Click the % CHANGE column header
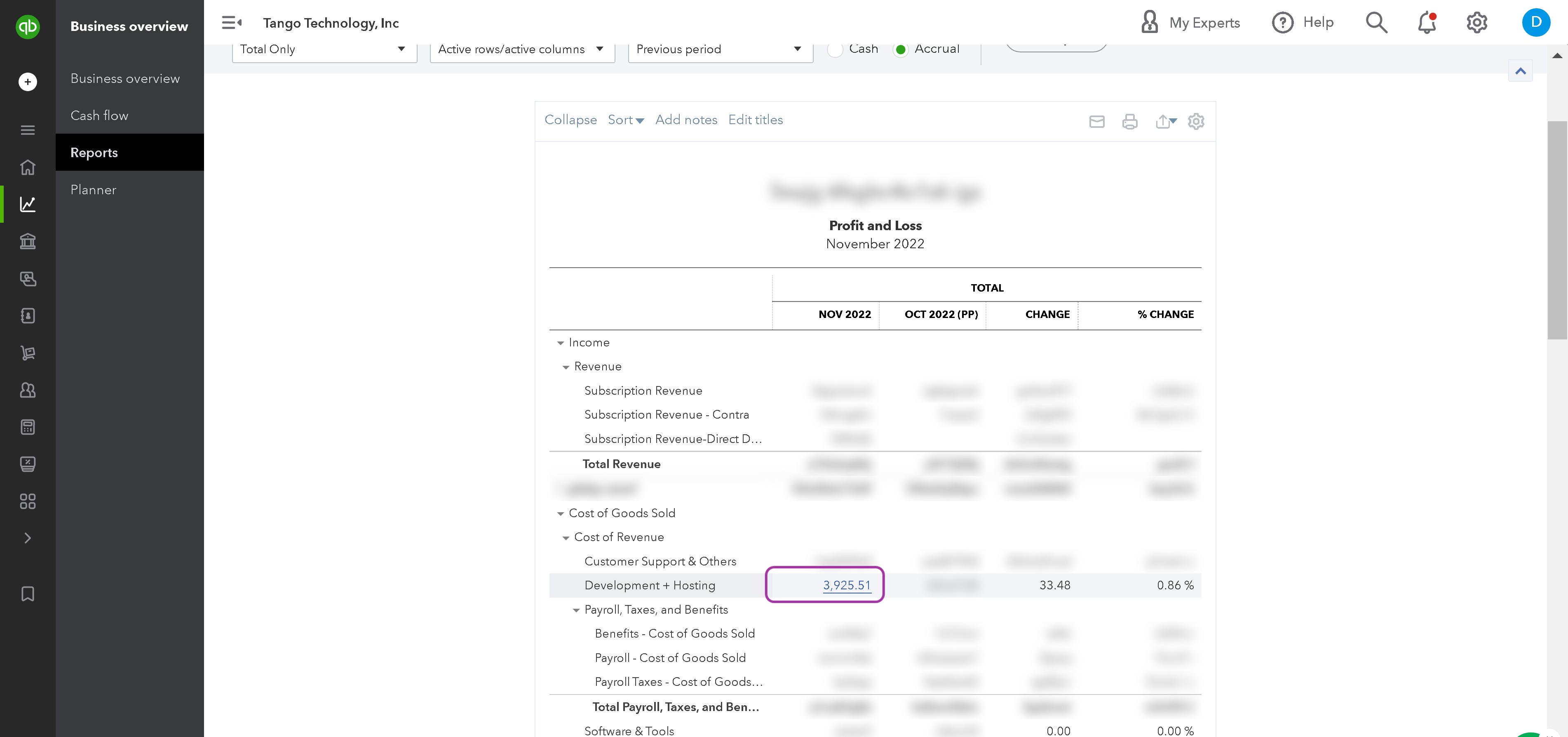This screenshot has height=737, width=1568. pyautogui.click(x=1166, y=314)
